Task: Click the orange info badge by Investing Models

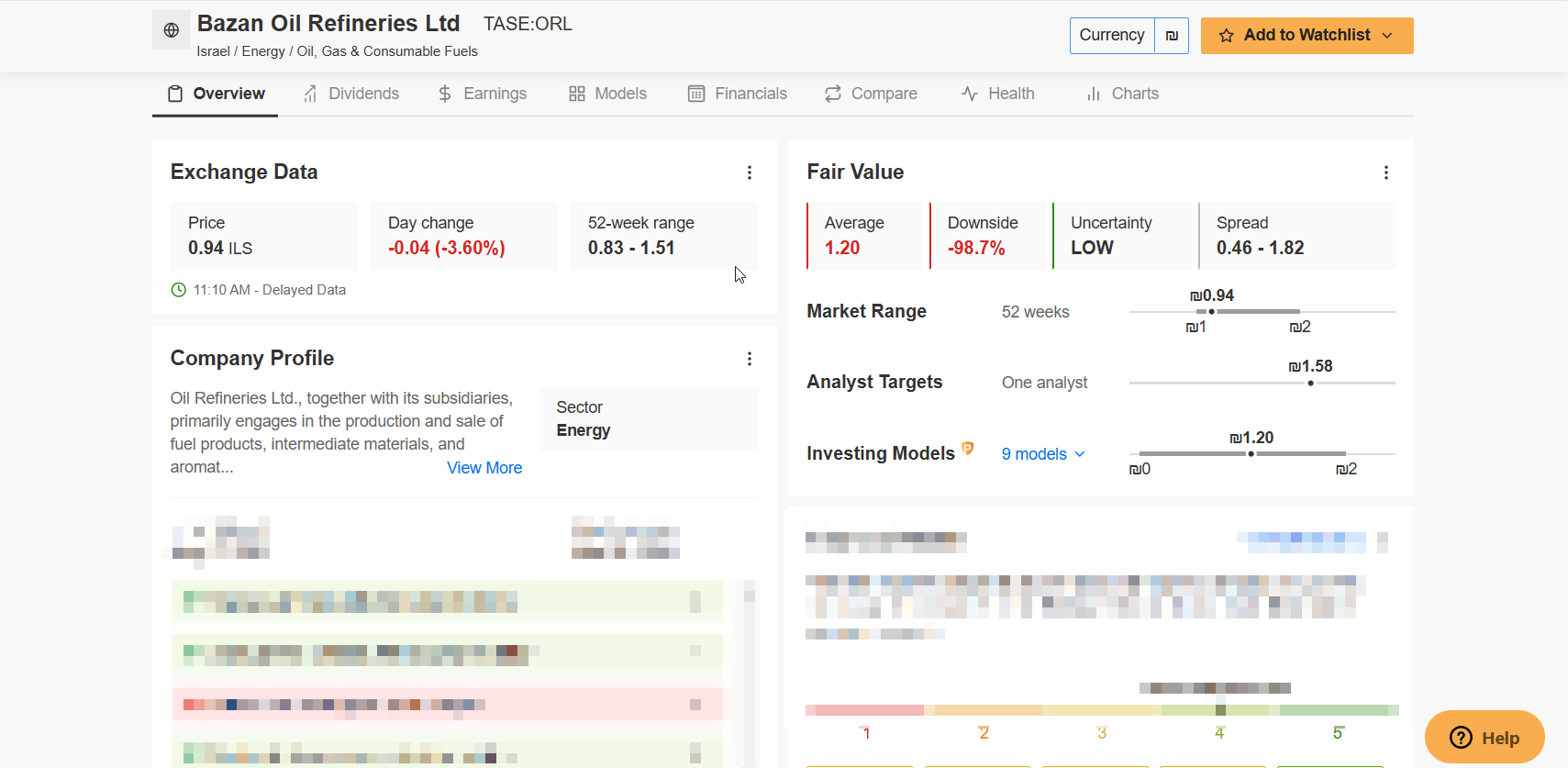Action: pos(967,448)
